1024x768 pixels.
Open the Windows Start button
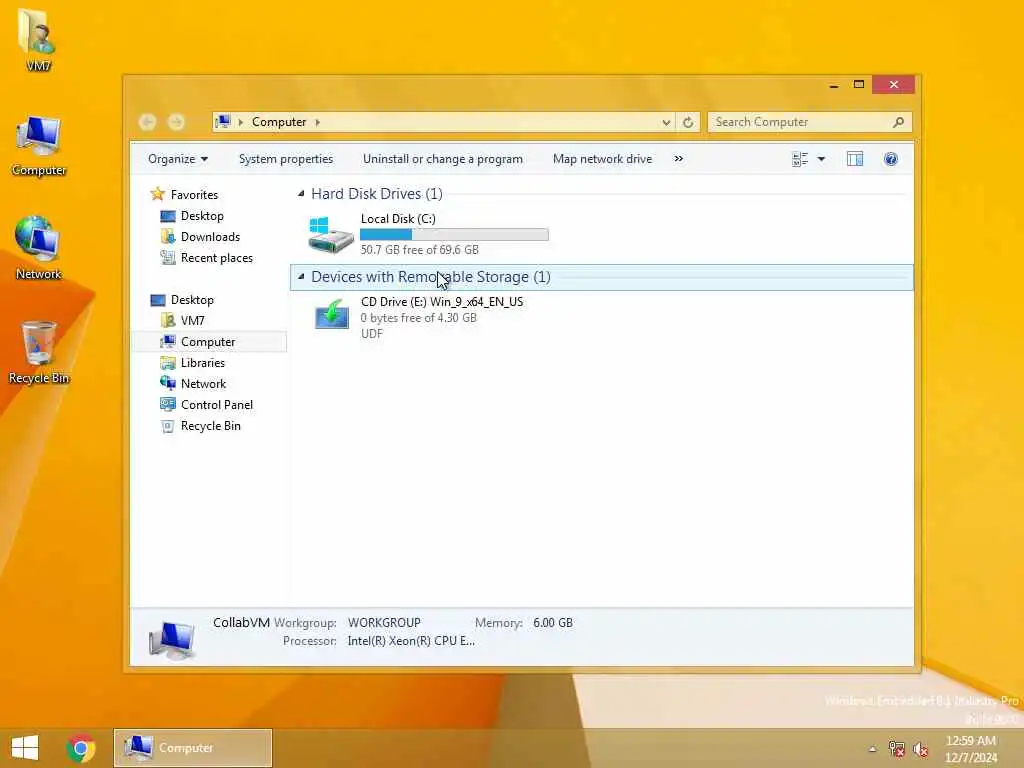(25, 748)
